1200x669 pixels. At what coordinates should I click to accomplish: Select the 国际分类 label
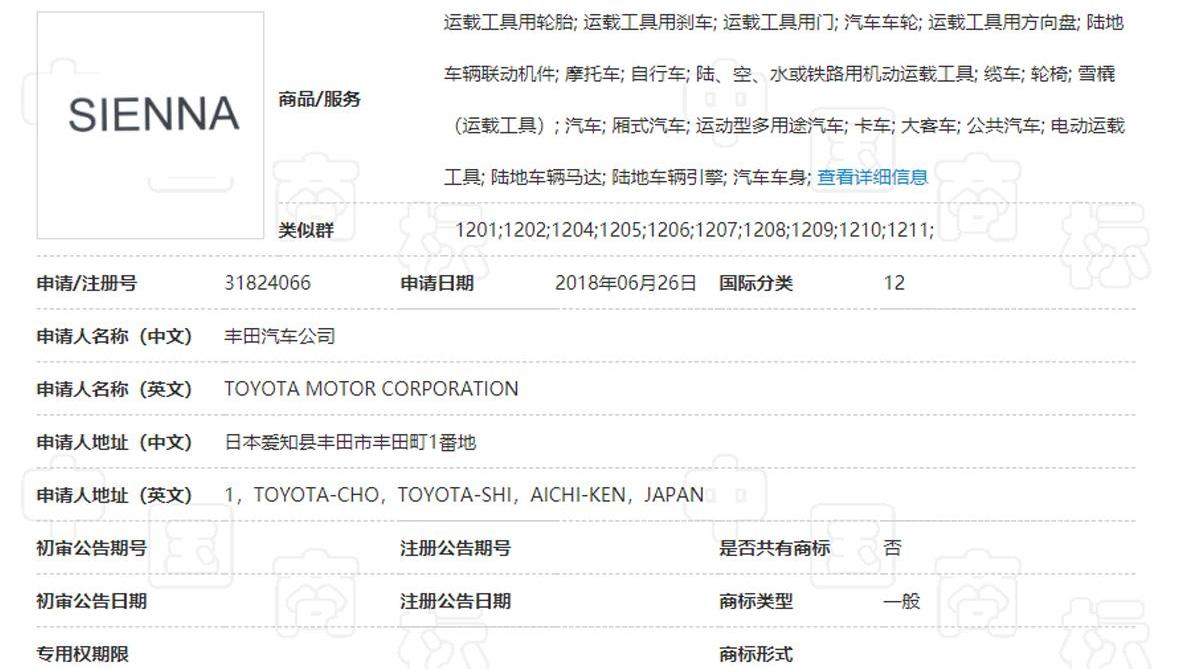click(756, 283)
